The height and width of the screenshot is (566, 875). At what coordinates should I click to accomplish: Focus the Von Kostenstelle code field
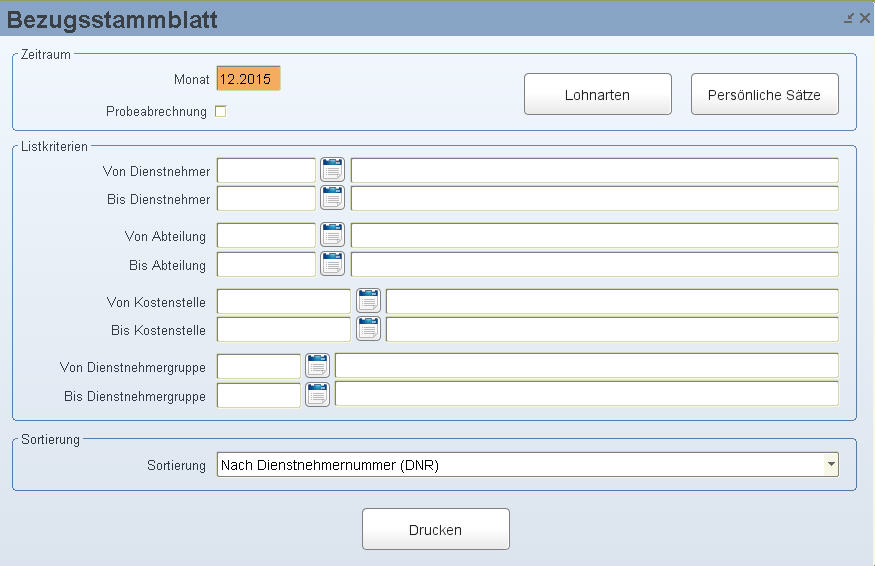(283, 301)
